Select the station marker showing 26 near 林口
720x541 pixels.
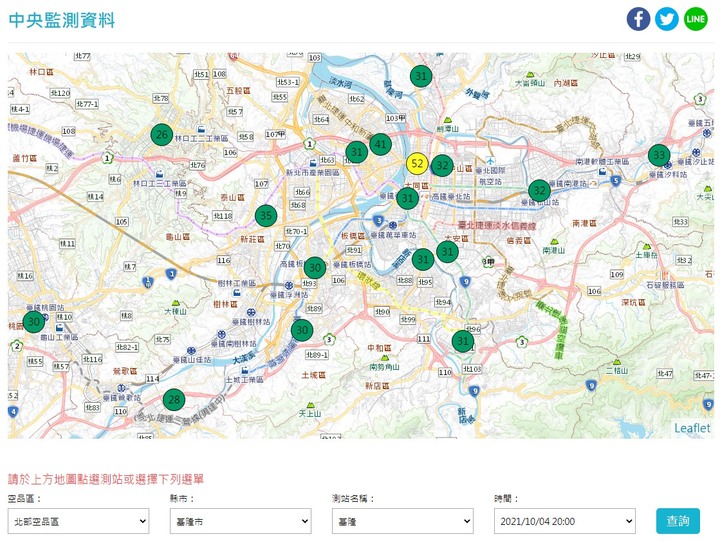[x=162, y=135]
